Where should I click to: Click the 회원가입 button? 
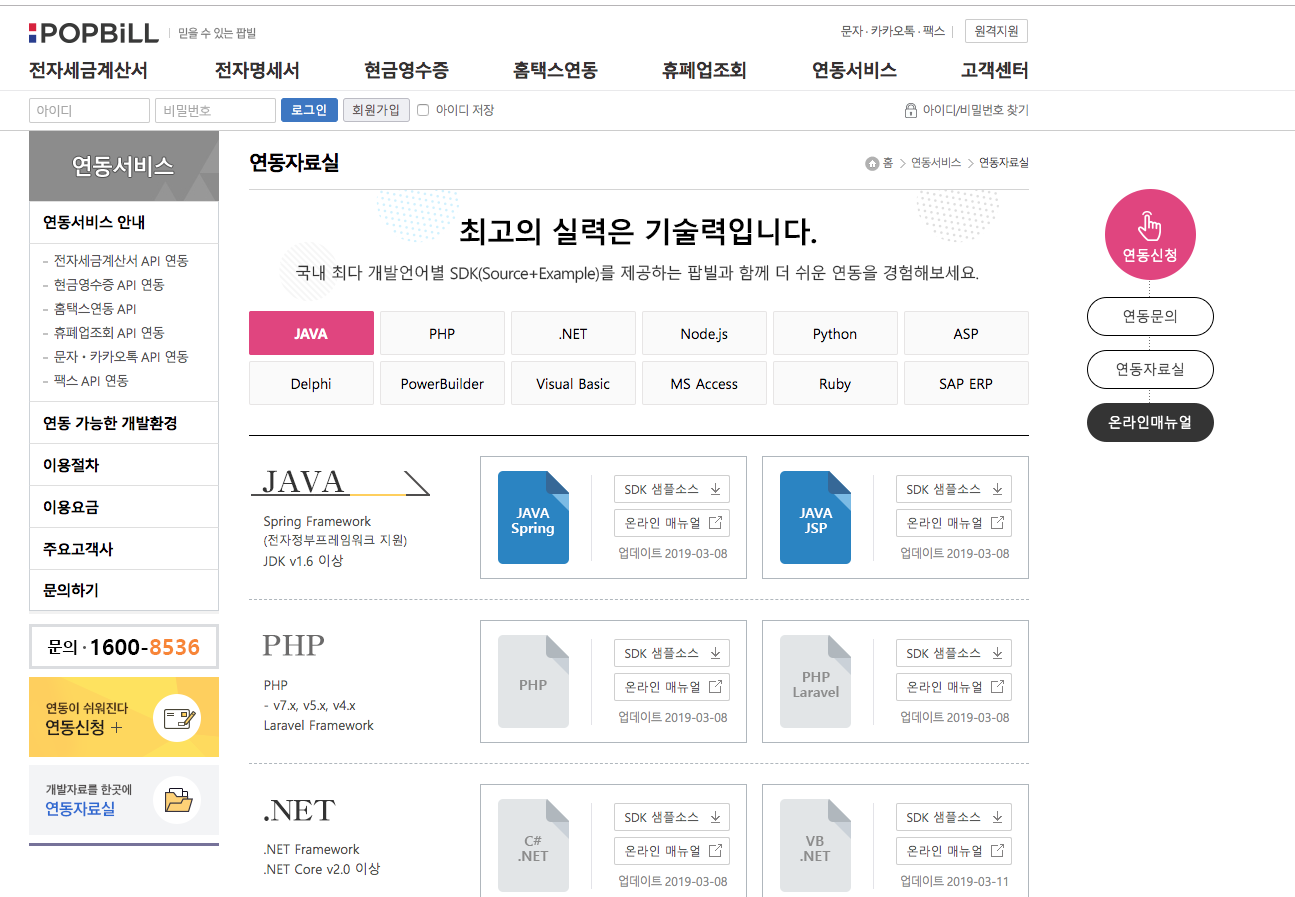[376, 110]
